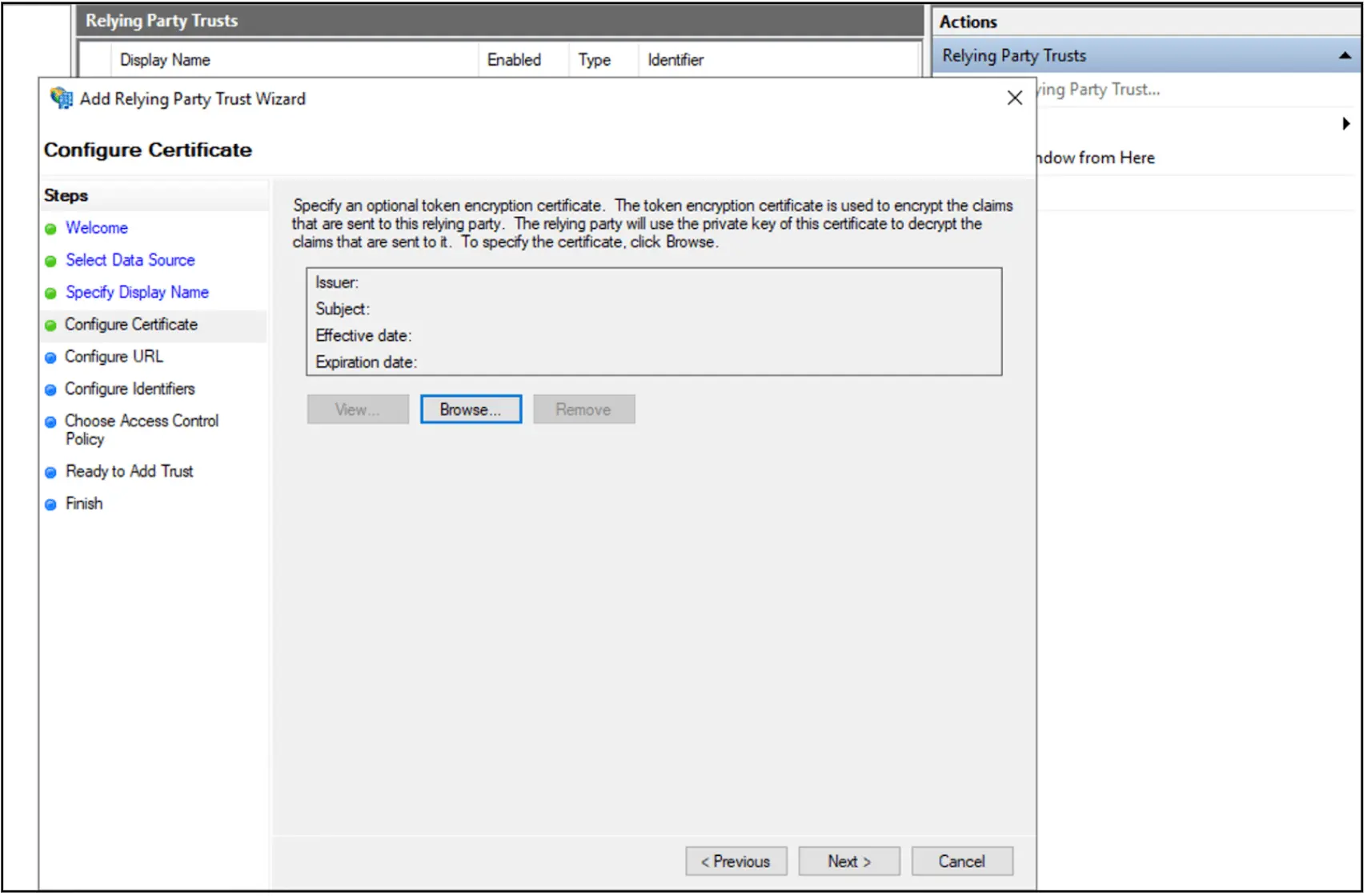Screen dimensions: 1367x896
Task: Open the Welcome step link
Action: (97, 228)
